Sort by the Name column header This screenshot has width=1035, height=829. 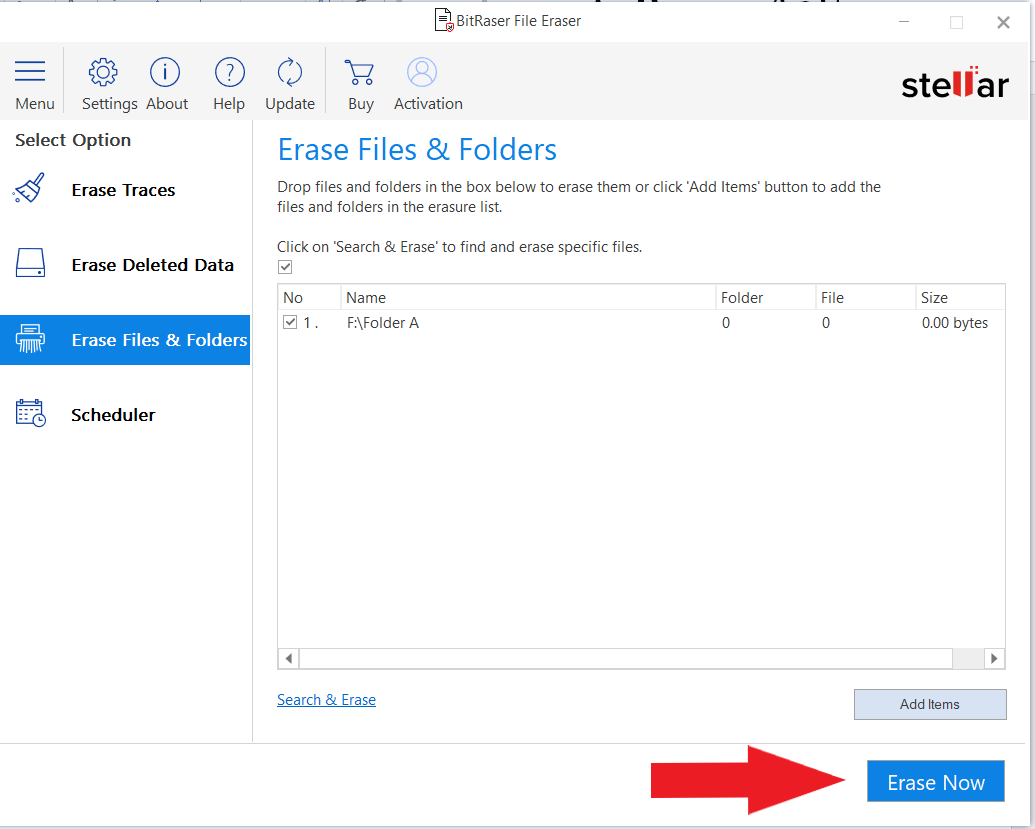click(x=528, y=298)
